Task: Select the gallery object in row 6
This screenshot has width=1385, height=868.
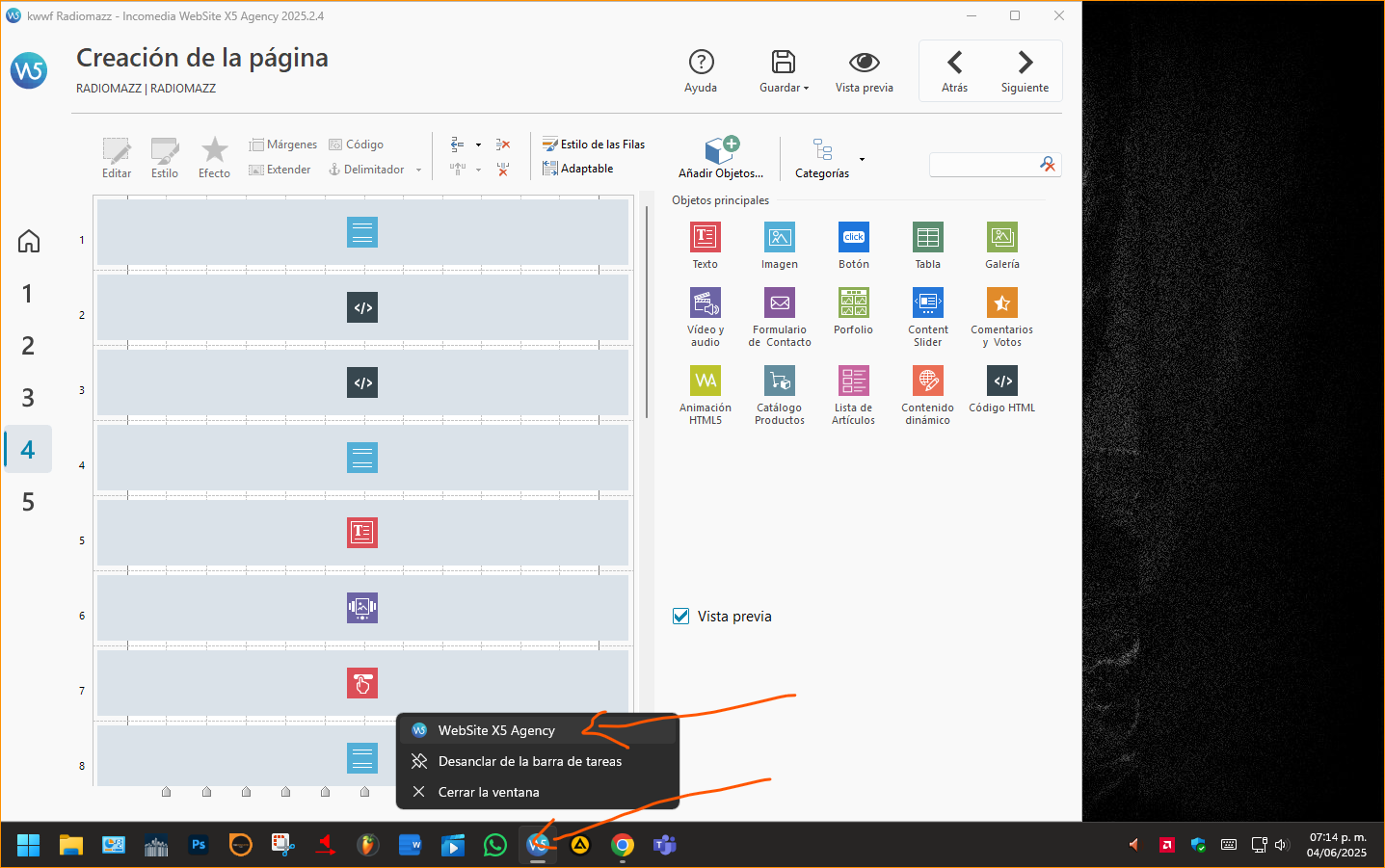Action: 362,608
